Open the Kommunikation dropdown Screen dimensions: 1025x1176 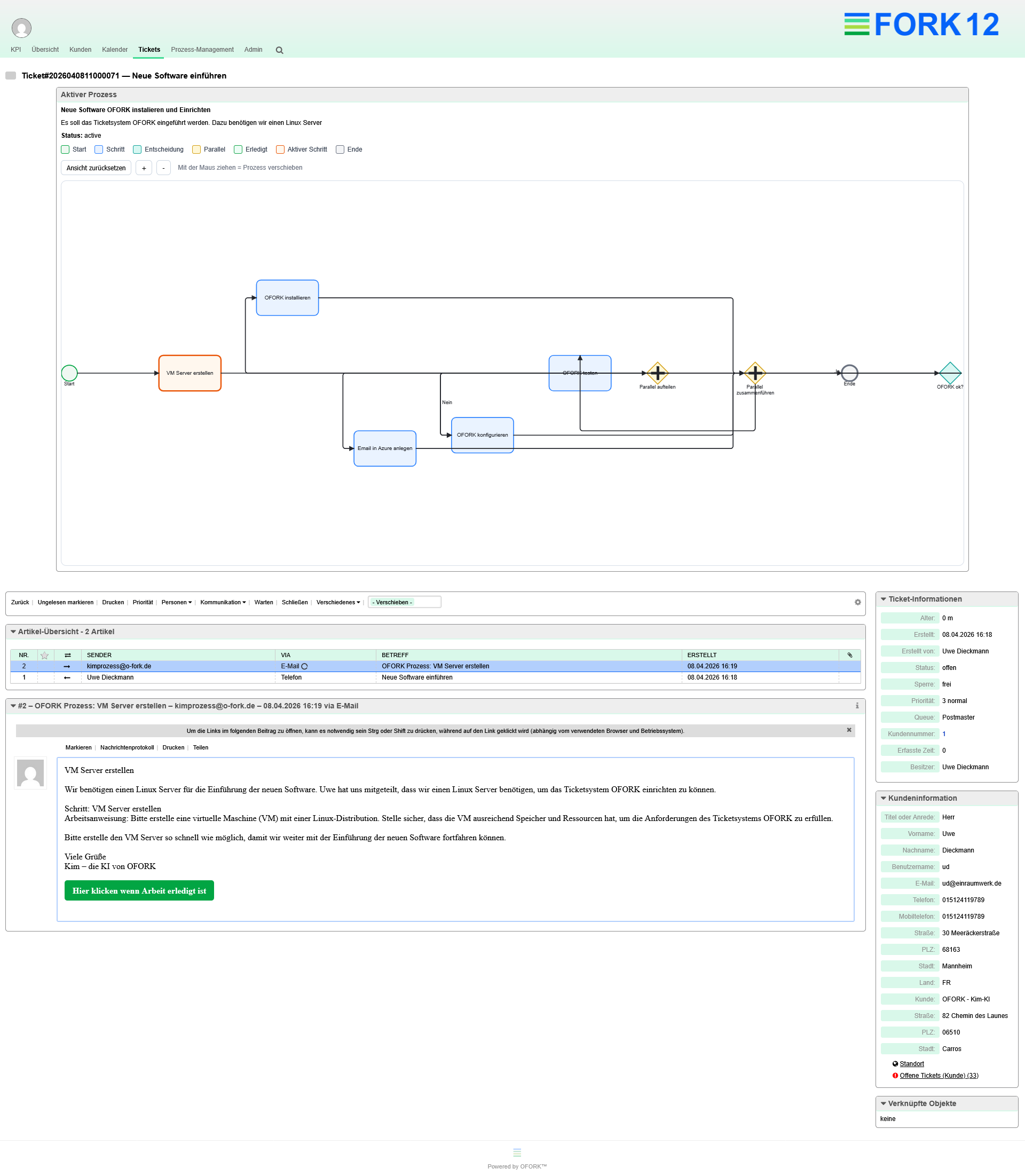point(223,602)
